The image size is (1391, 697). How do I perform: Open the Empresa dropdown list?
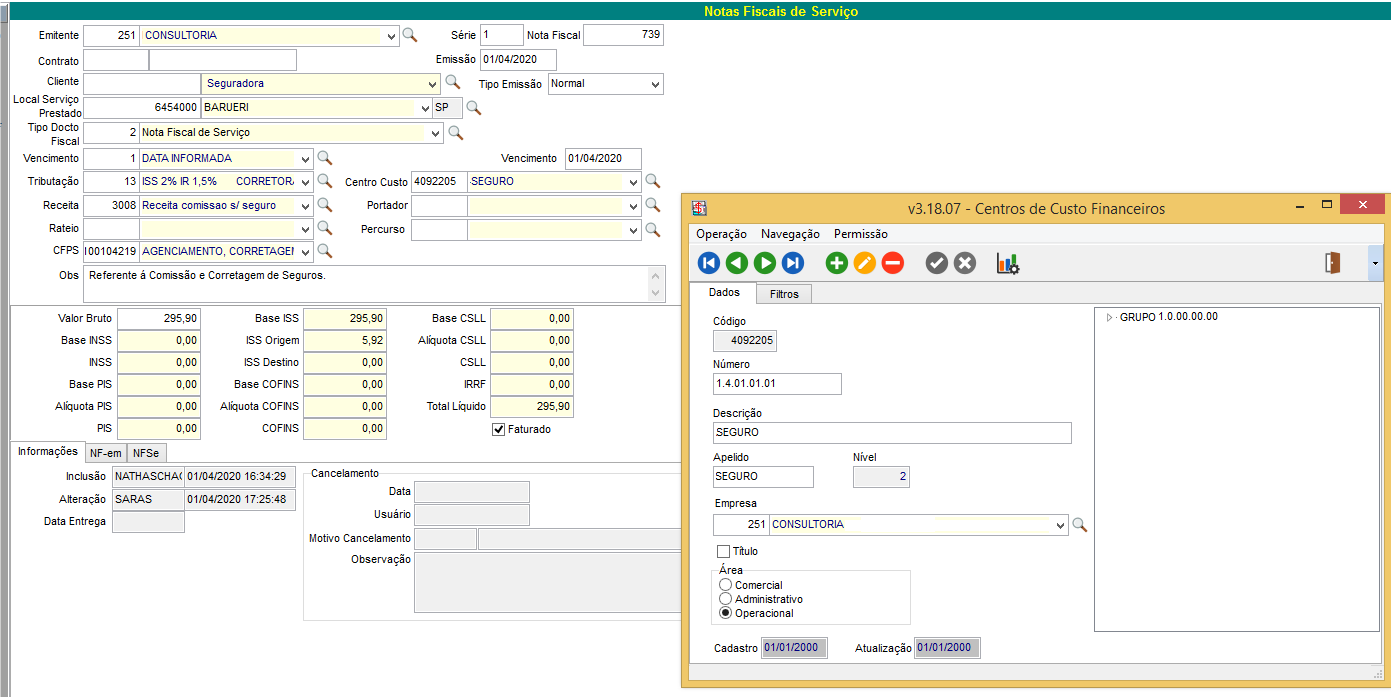click(1060, 525)
